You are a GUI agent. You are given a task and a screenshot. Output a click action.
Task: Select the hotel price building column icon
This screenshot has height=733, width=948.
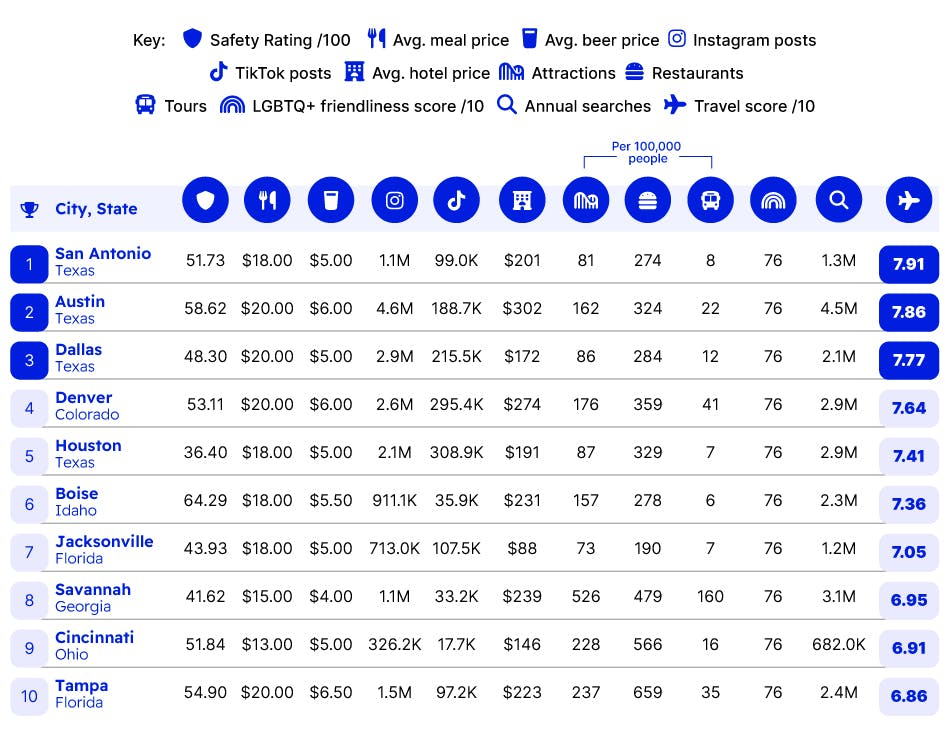click(x=522, y=201)
